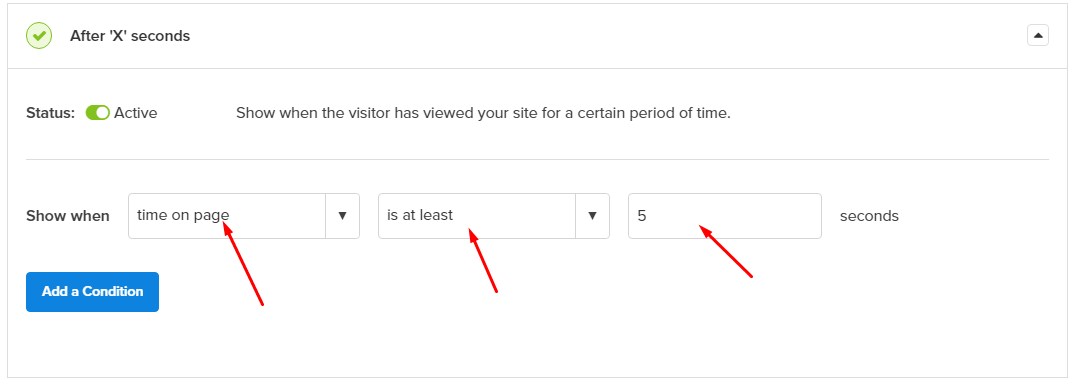Open the 'is at least' dropdown
The height and width of the screenshot is (384, 1077).
point(494,216)
